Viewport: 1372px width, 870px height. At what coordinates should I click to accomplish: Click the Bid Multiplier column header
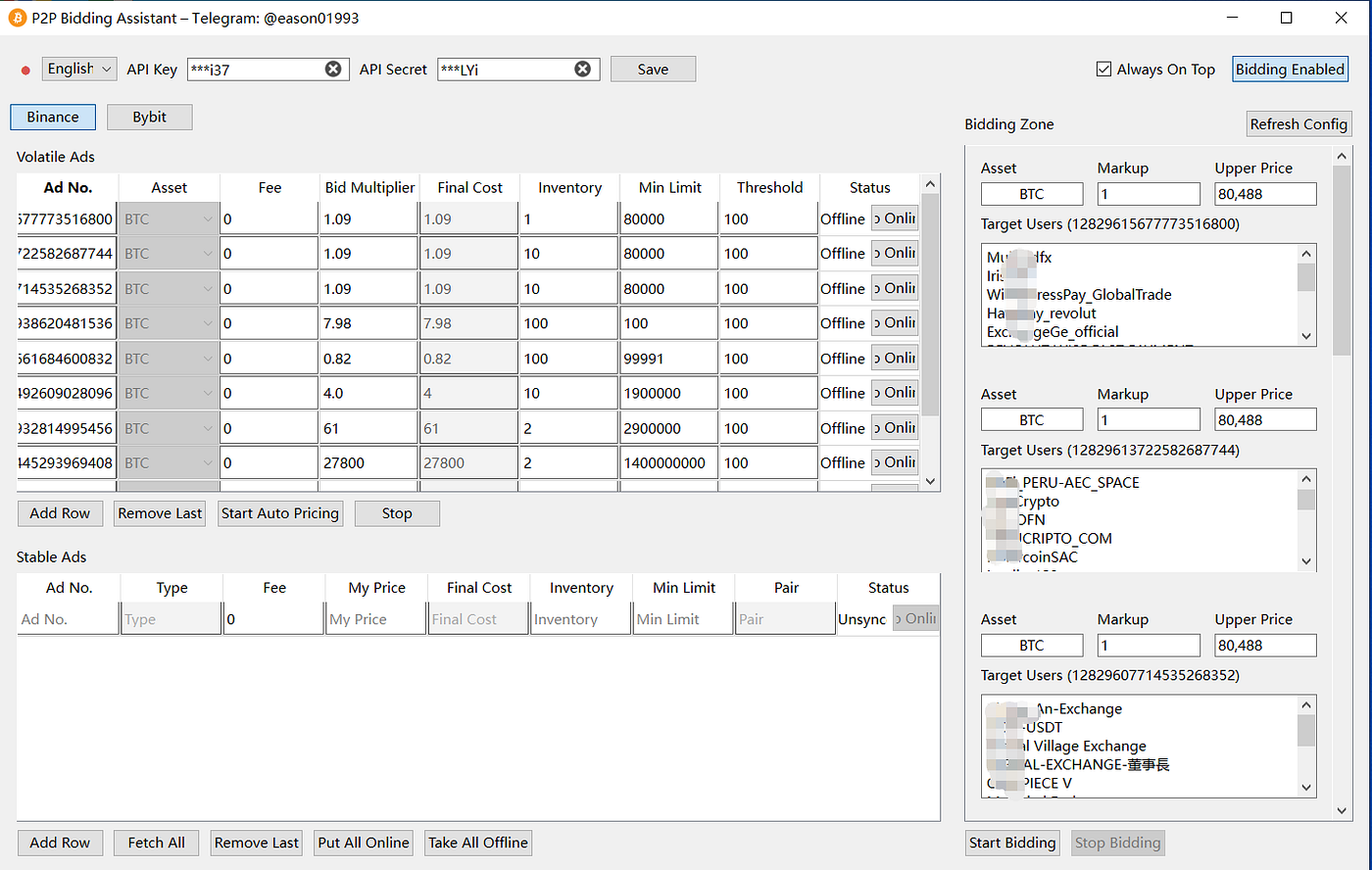click(x=369, y=187)
